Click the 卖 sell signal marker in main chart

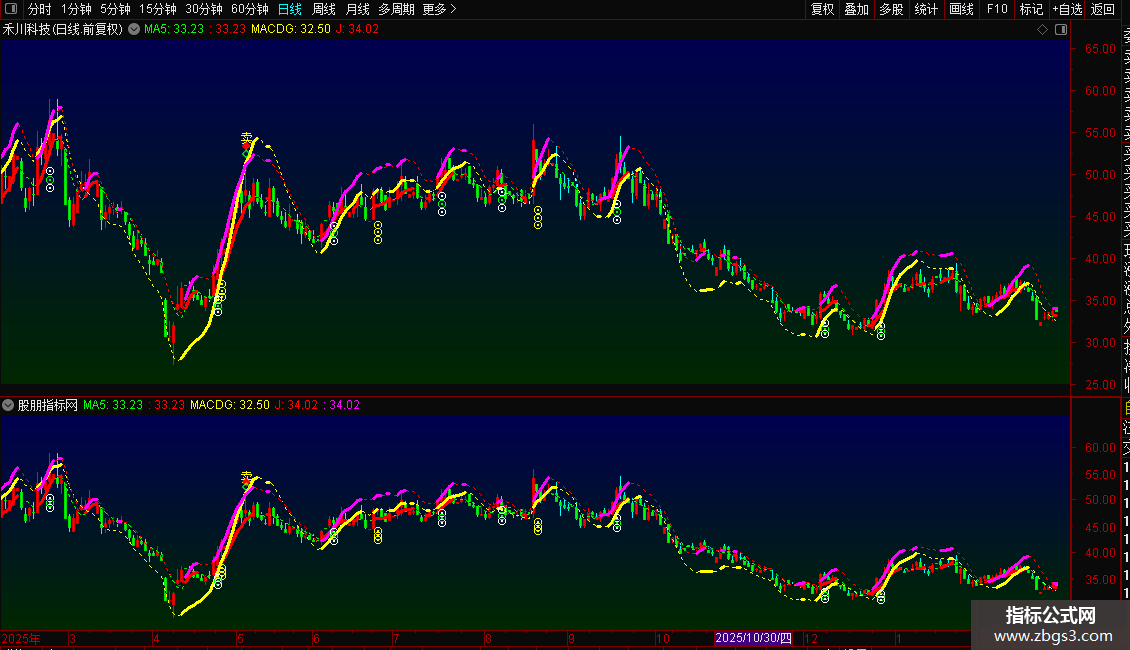pyautogui.click(x=246, y=138)
